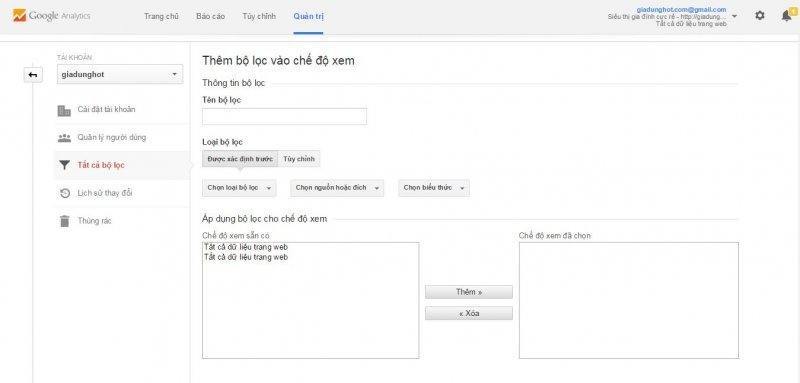This screenshot has height=383, width=800.
Task: Click the « Xóa button
Action: (x=468, y=313)
